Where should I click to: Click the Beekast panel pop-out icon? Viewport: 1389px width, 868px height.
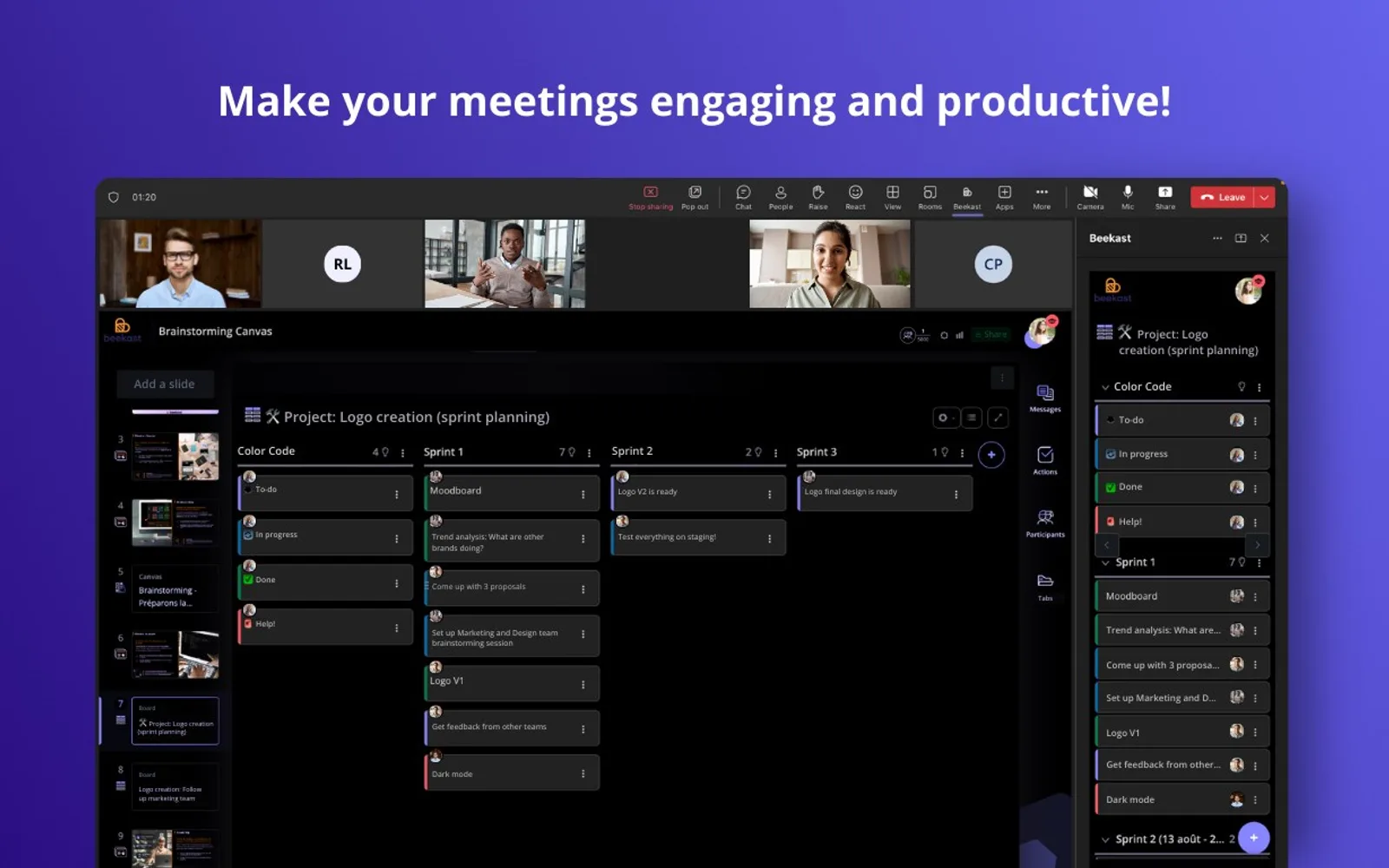point(1241,238)
